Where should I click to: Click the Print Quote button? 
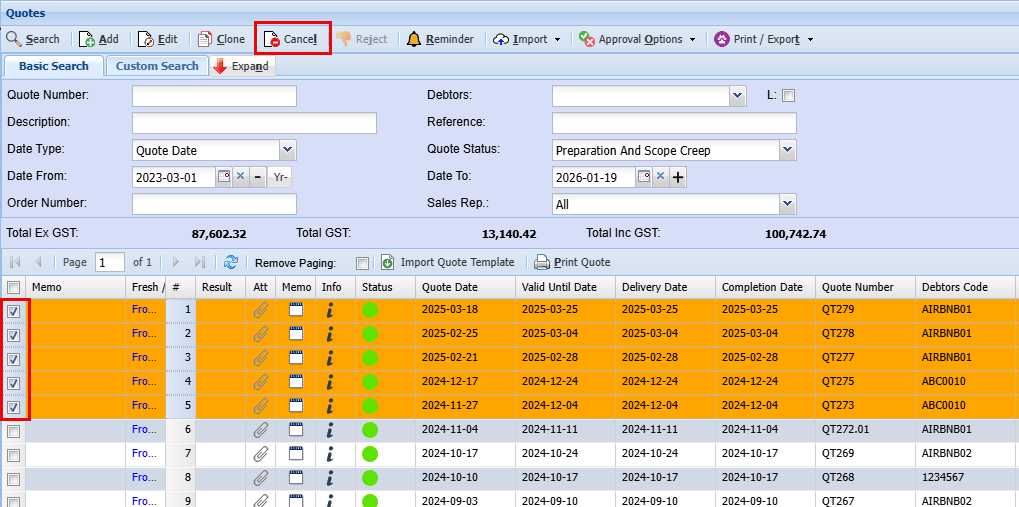(572, 262)
